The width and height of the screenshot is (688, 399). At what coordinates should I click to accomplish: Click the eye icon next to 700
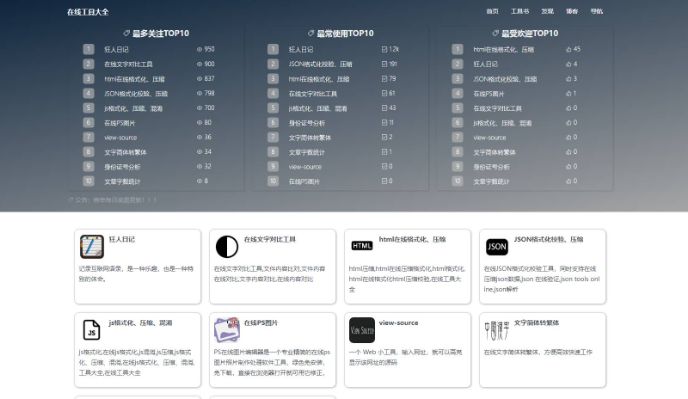(199, 108)
